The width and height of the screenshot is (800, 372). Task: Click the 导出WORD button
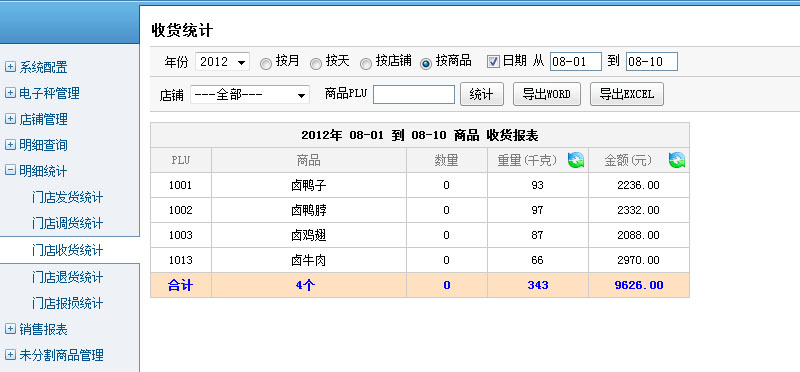point(546,94)
